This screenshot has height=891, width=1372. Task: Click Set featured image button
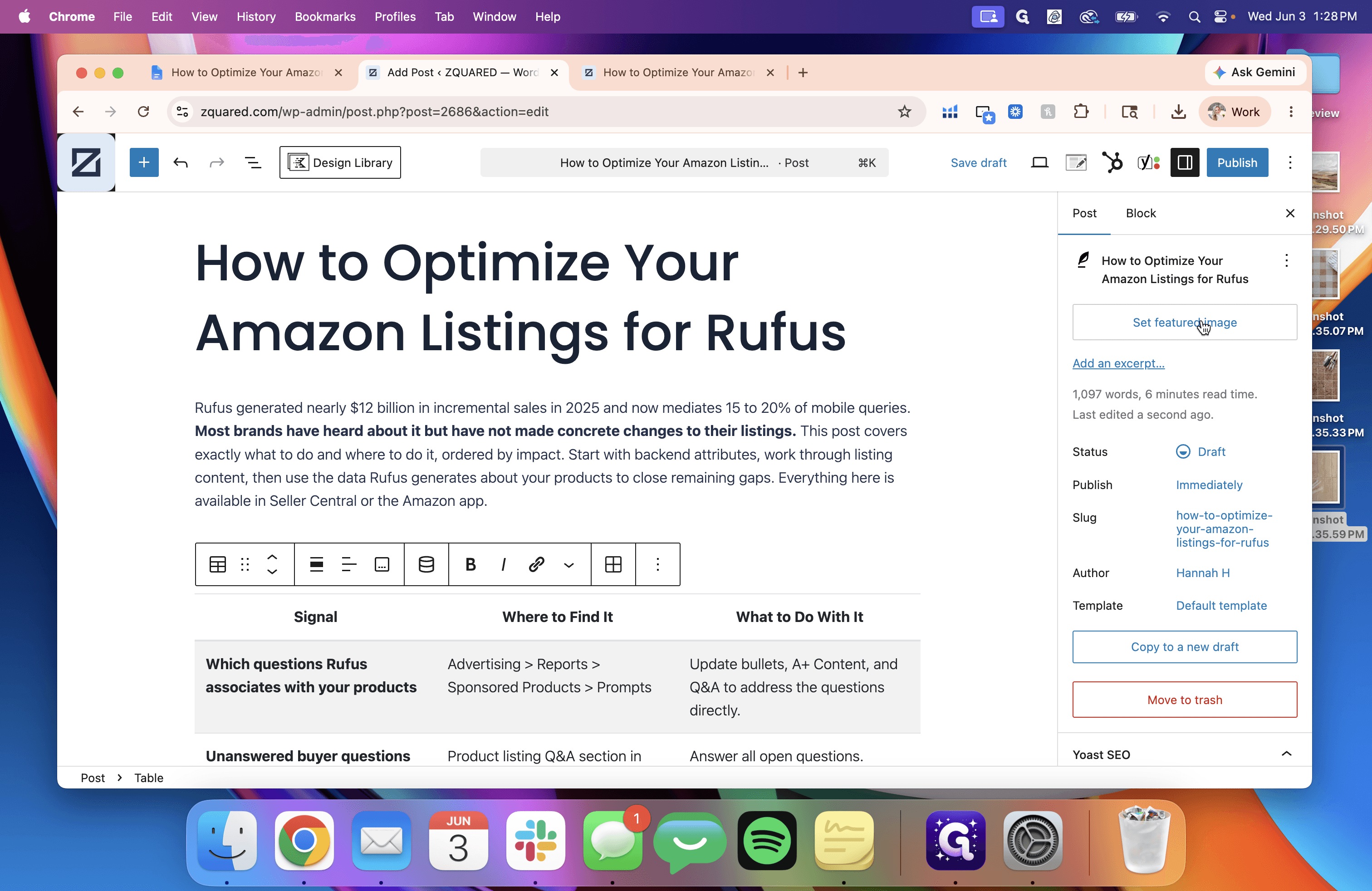(1185, 322)
